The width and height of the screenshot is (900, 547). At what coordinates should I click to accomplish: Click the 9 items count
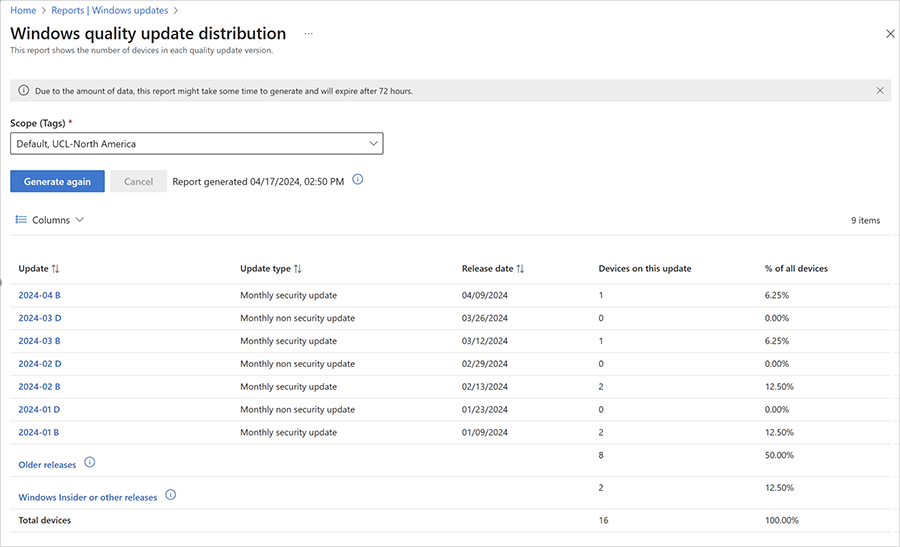[865, 220]
